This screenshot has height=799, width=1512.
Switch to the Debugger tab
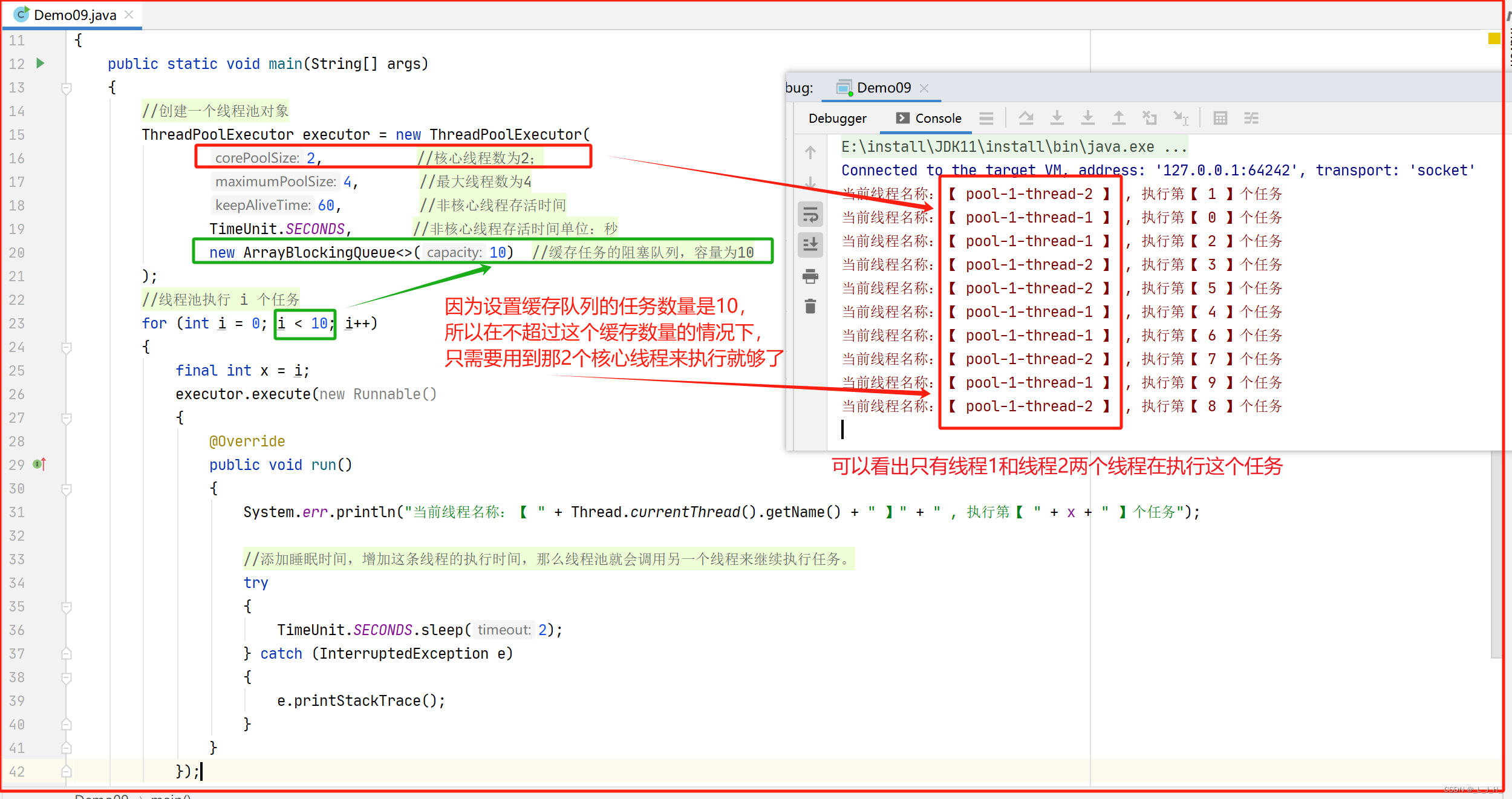pyautogui.click(x=838, y=119)
